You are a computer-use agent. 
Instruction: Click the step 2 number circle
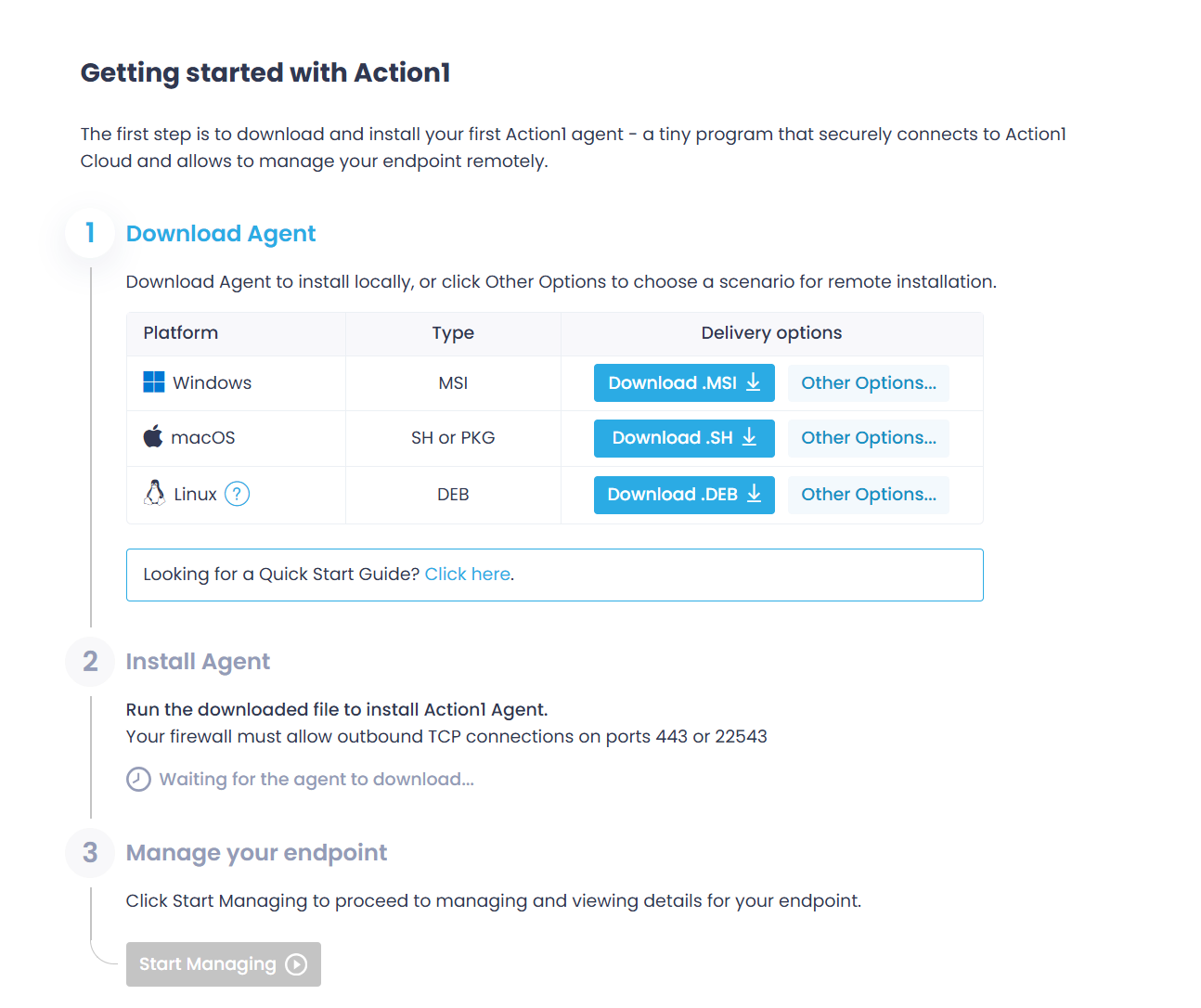point(90,662)
